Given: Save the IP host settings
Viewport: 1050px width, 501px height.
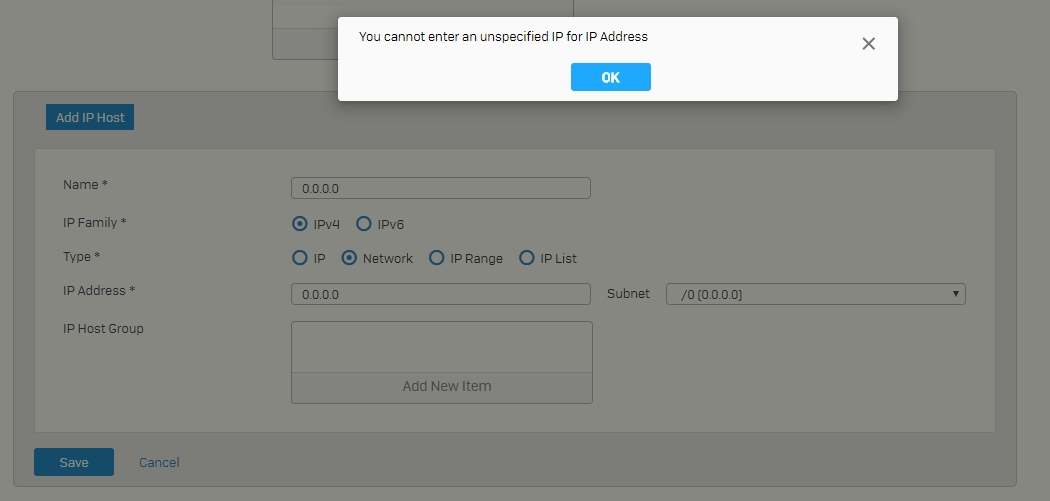Looking at the screenshot, I should (74, 462).
